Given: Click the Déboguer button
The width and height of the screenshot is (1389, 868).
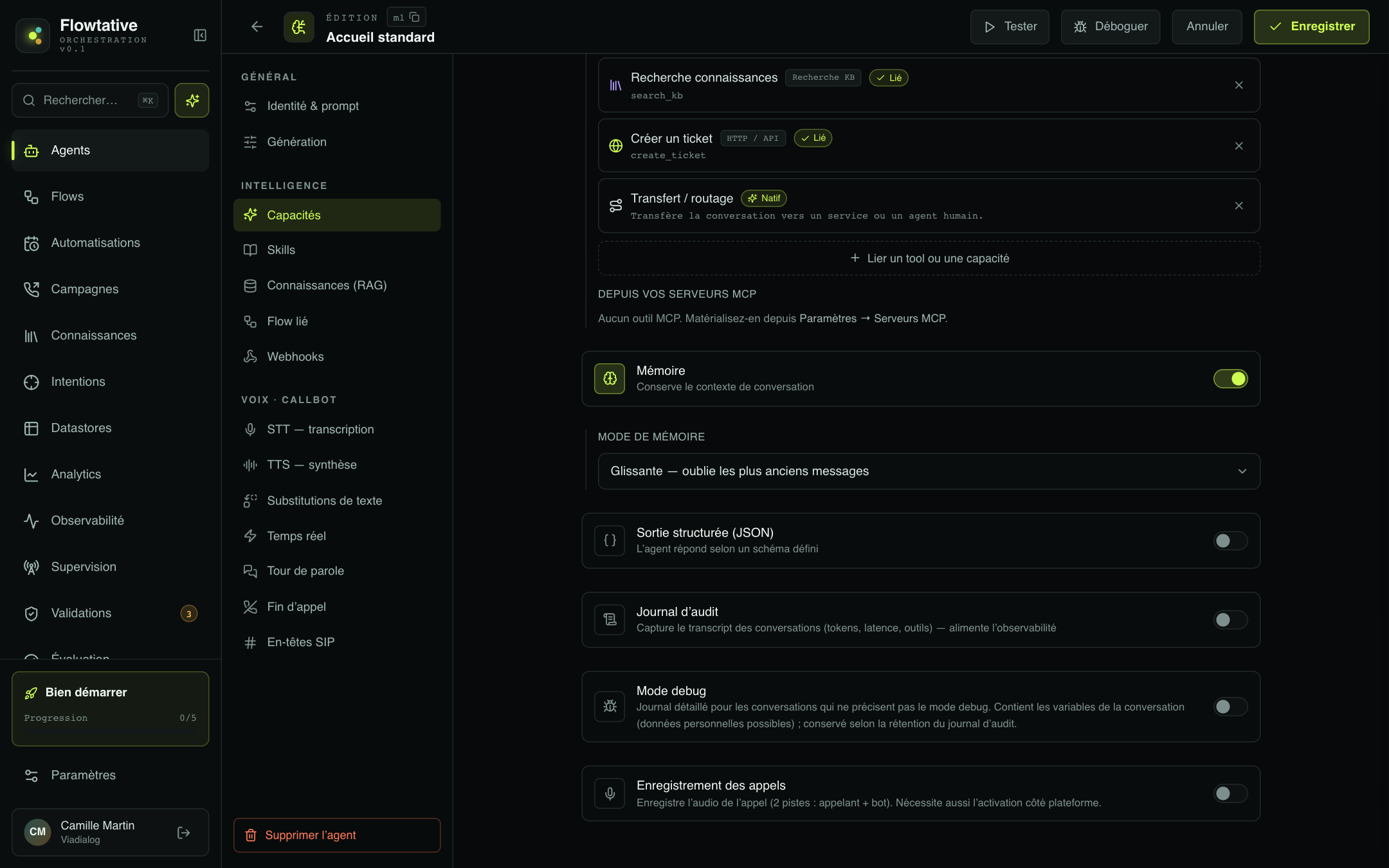Looking at the screenshot, I should (x=1111, y=27).
